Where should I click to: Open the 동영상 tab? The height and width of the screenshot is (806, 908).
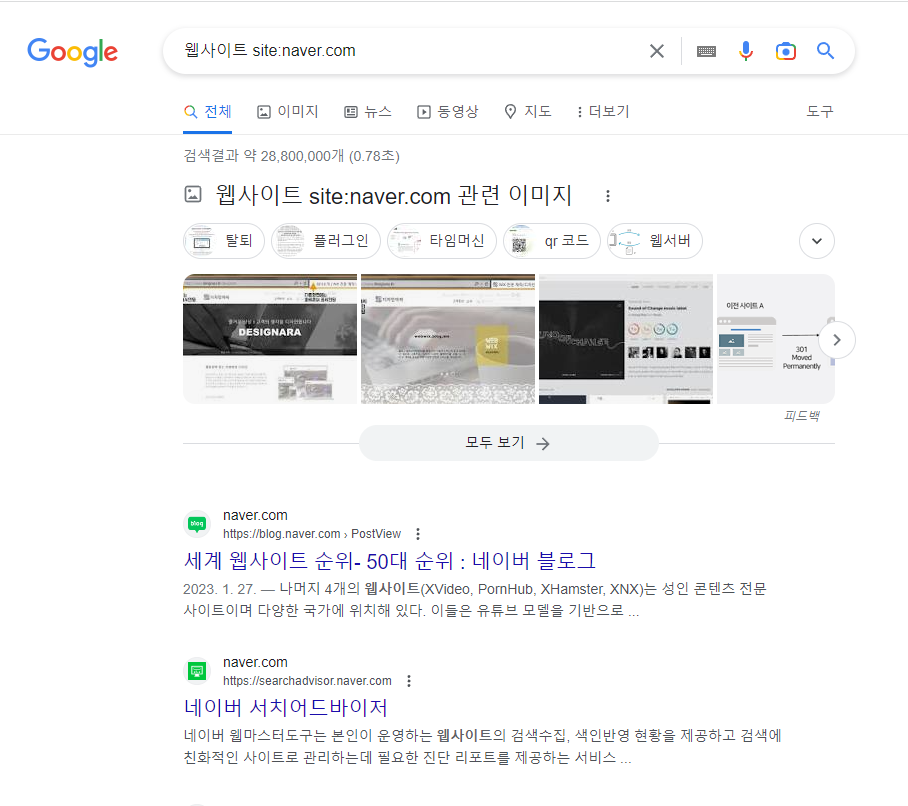447,112
